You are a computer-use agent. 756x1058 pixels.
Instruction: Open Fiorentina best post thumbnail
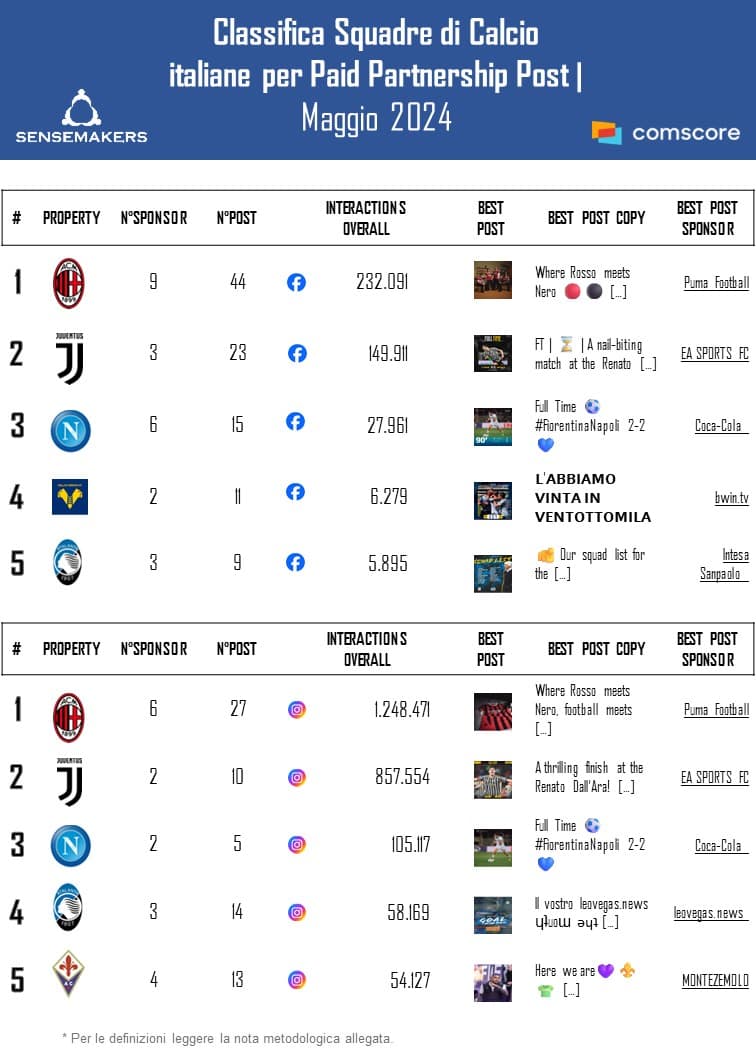pyautogui.click(x=493, y=982)
